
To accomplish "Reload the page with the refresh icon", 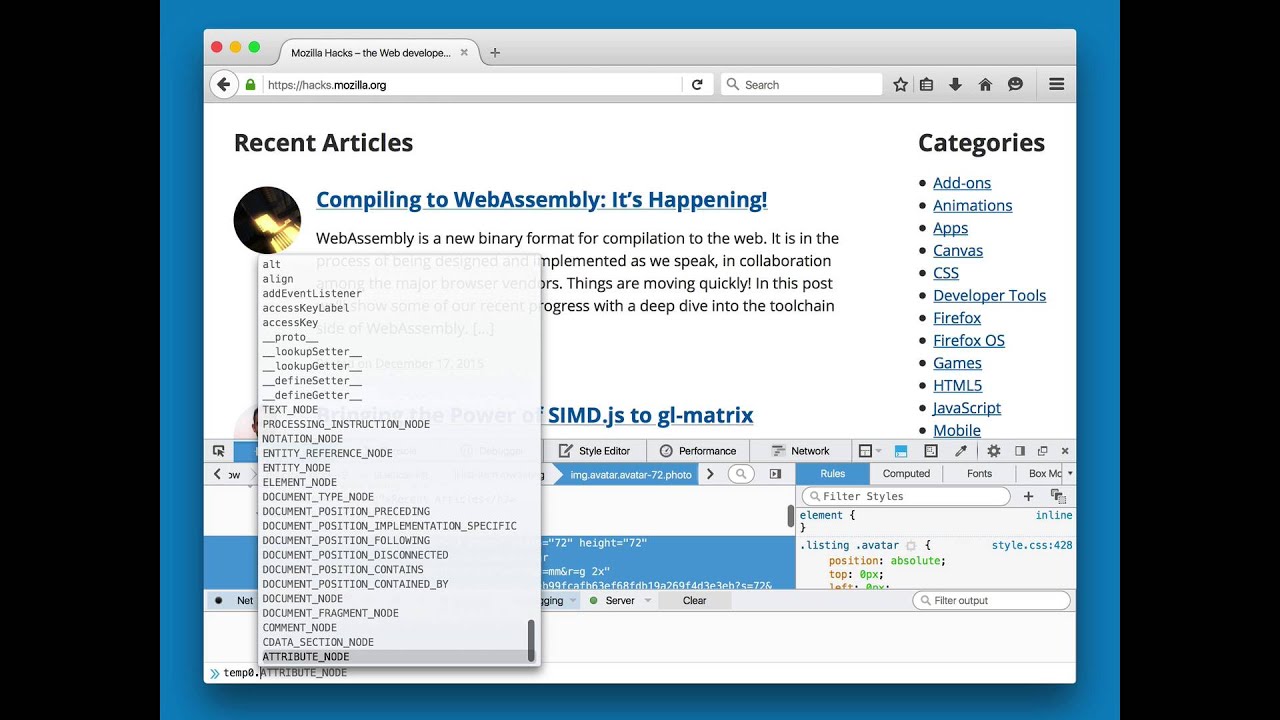I will click(697, 85).
